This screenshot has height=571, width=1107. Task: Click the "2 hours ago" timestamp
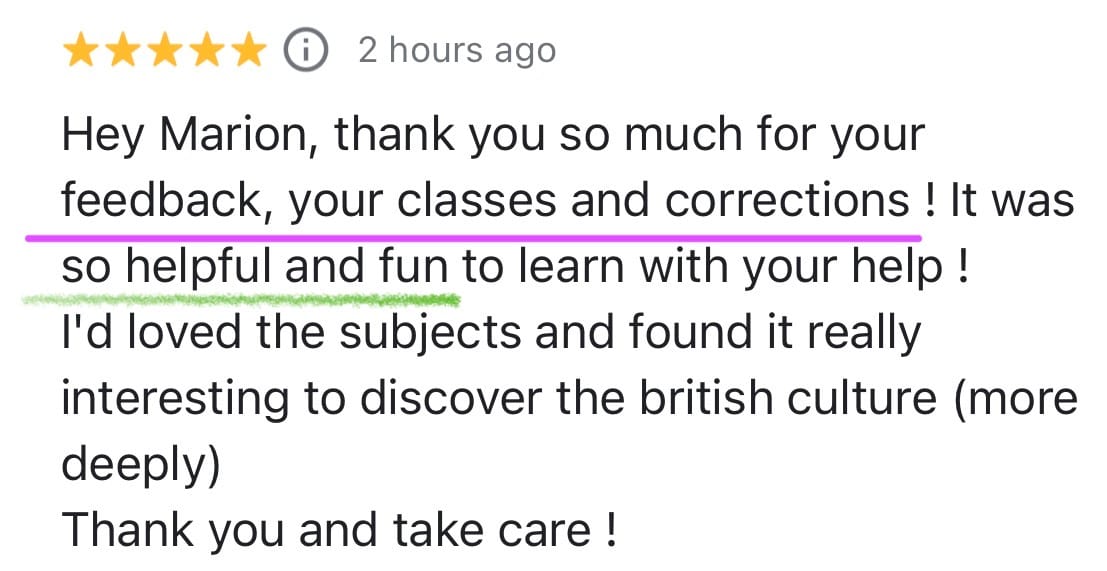456,50
